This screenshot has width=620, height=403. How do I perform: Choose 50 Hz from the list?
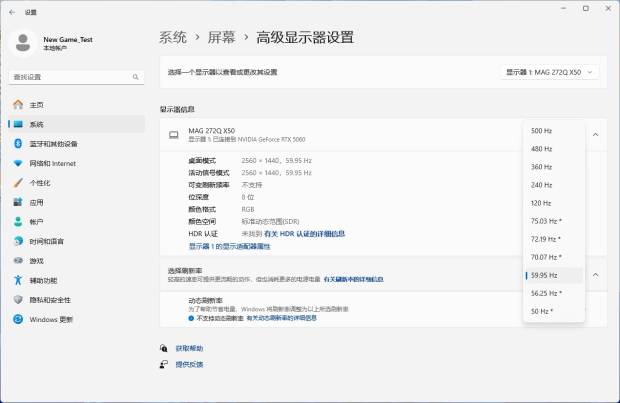554,312
